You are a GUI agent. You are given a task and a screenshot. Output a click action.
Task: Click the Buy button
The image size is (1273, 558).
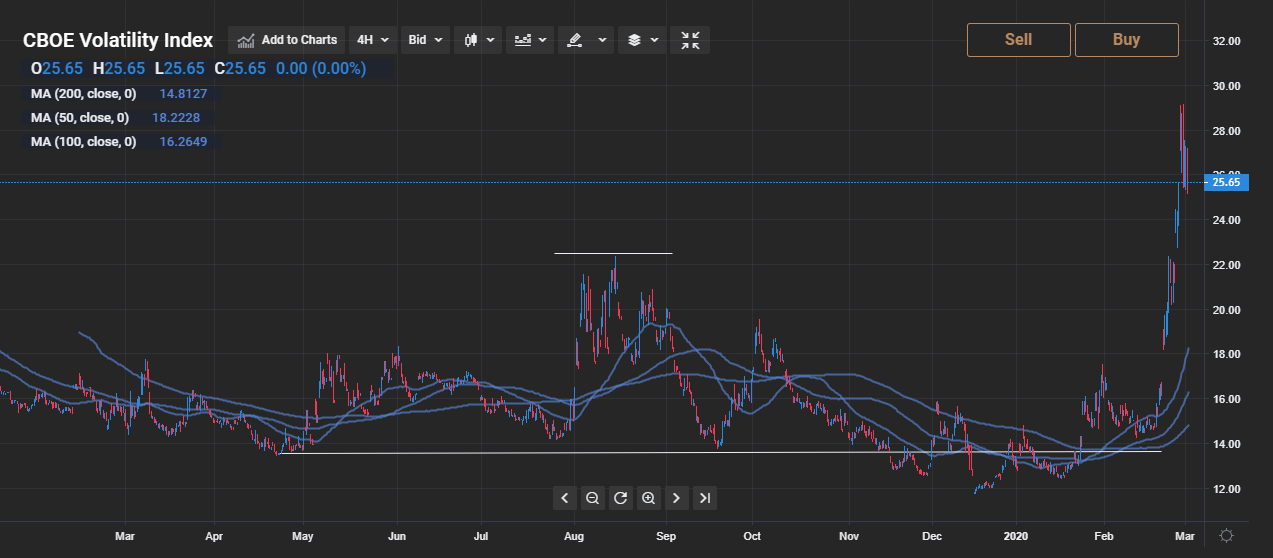pos(1126,40)
